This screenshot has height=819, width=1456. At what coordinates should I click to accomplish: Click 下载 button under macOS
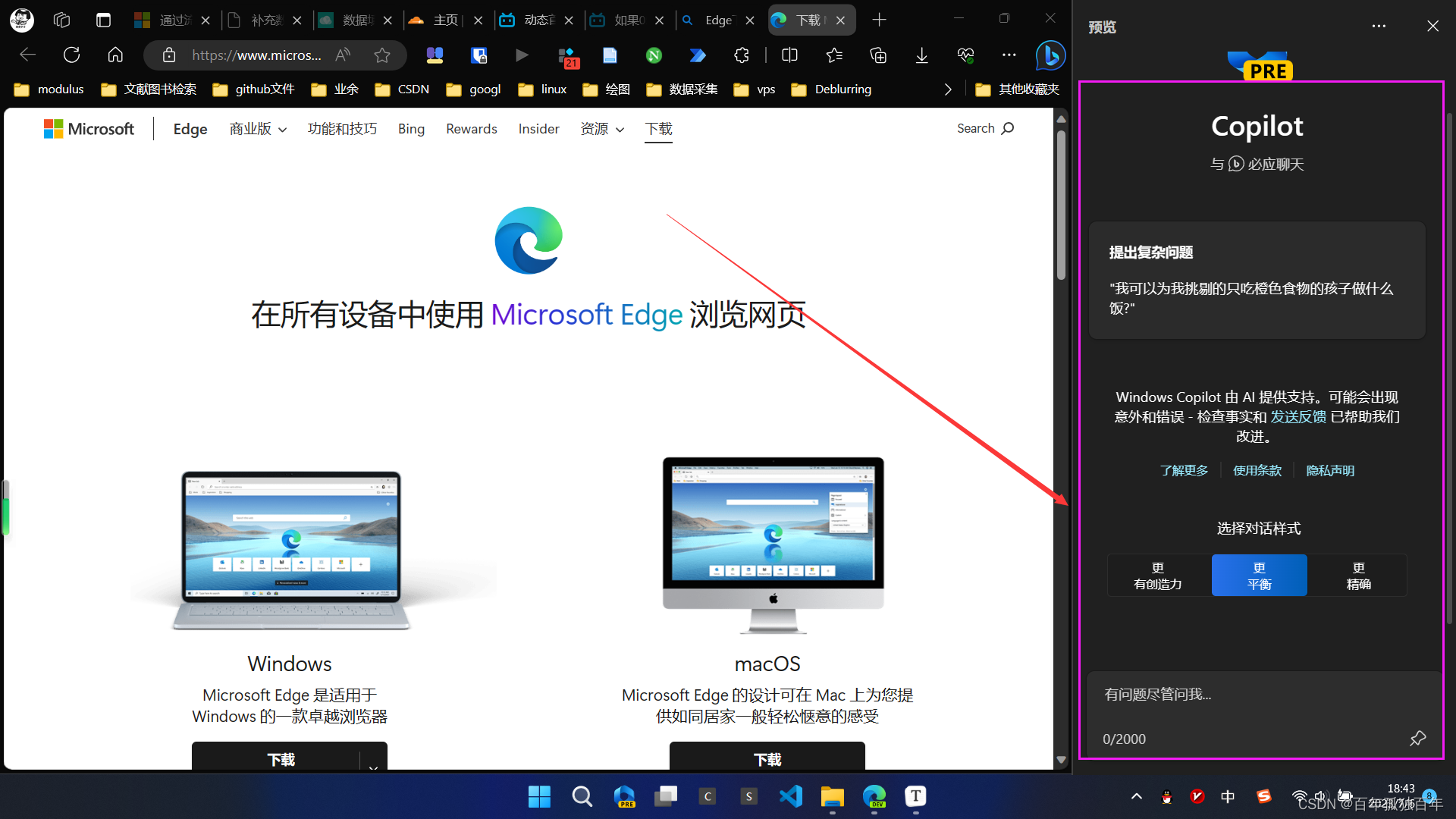[x=767, y=759]
